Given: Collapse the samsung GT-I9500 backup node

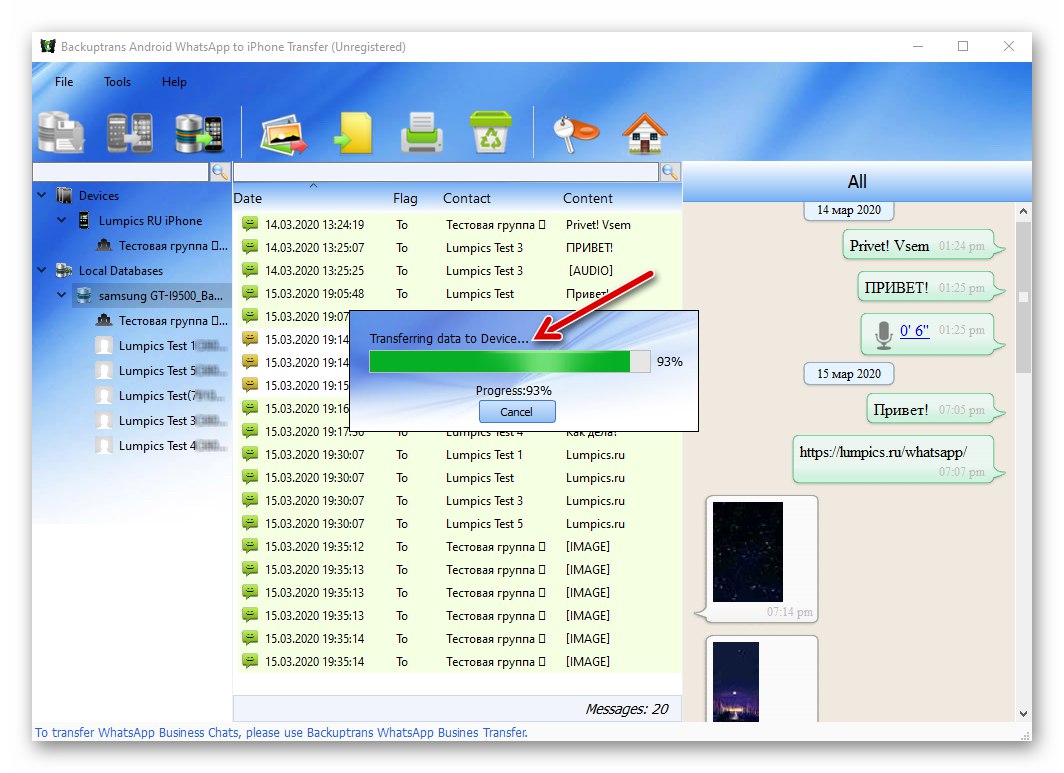Looking at the screenshot, I should click(62, 295).
